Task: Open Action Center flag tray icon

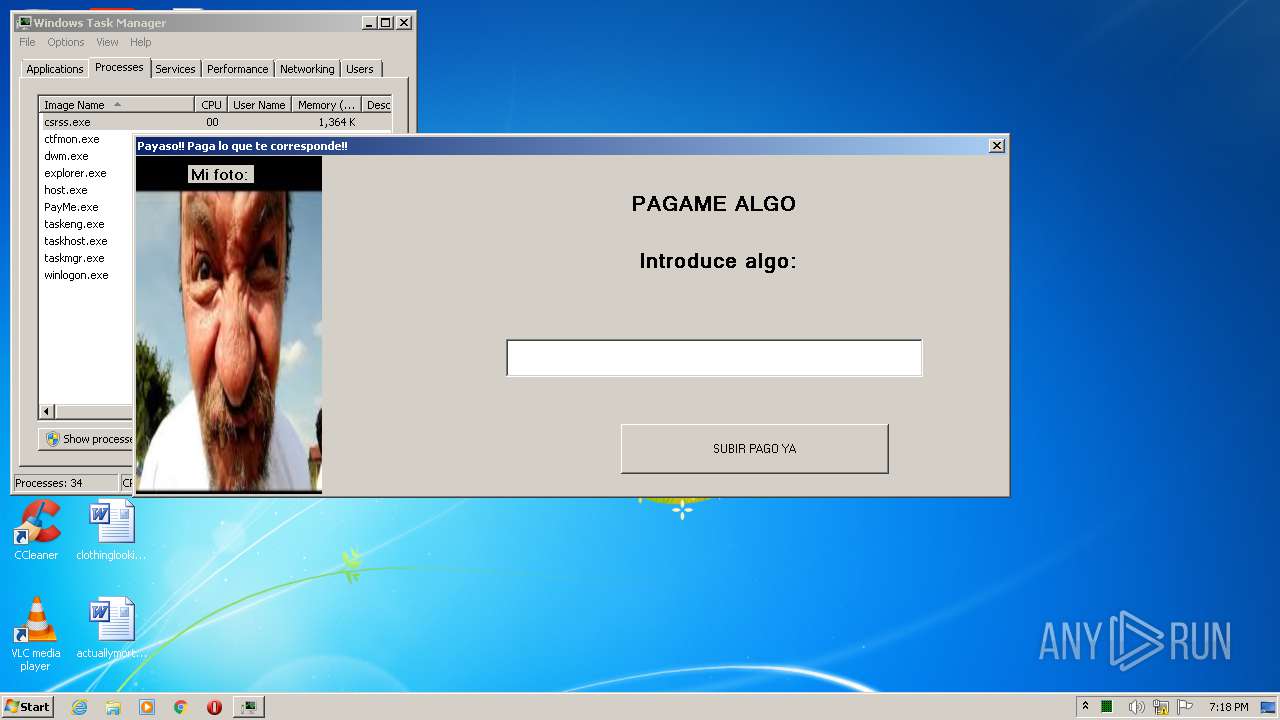Action: (x=1186, y=707)
